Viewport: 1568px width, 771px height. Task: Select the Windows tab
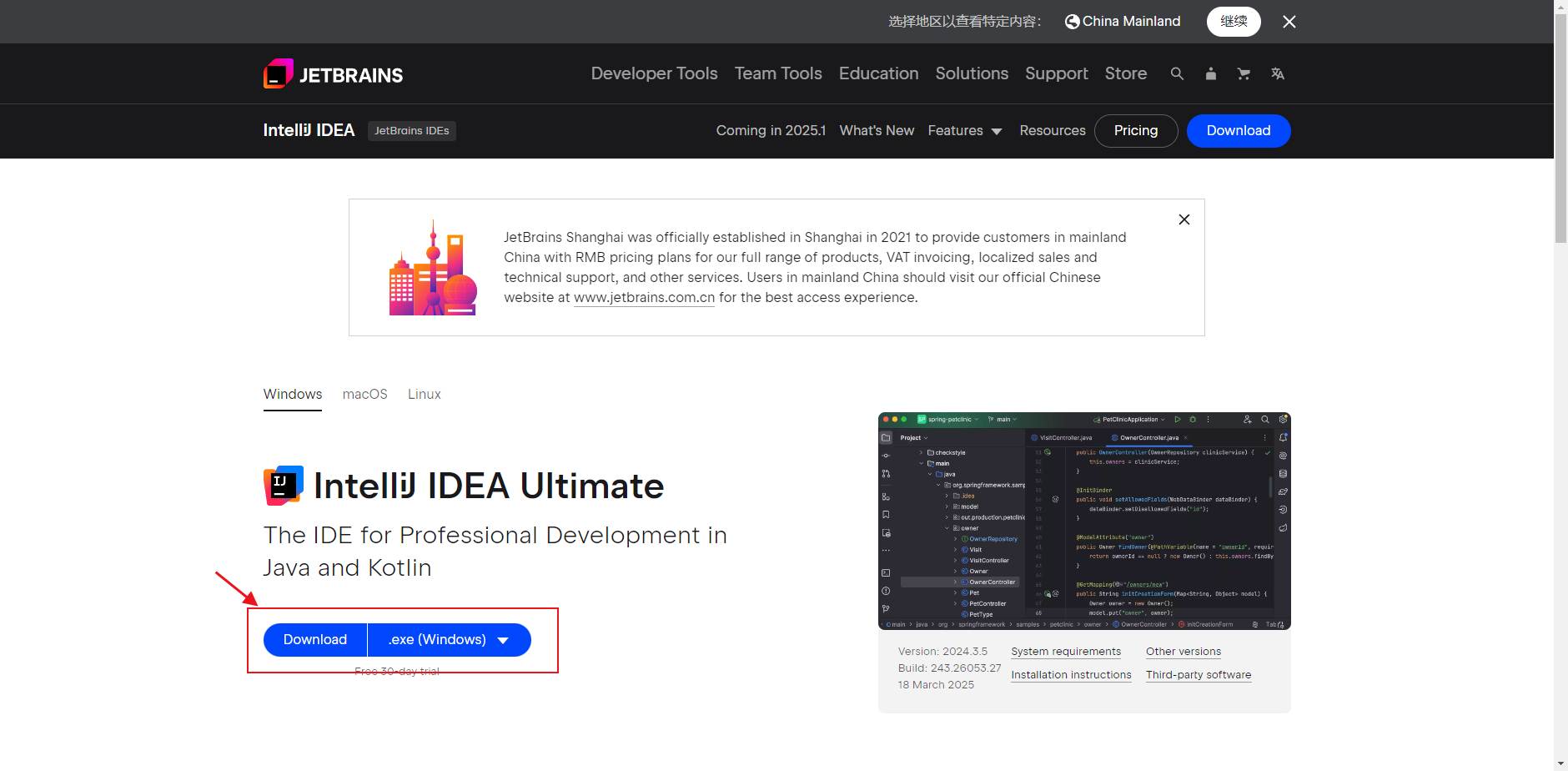tap(293, 395)
